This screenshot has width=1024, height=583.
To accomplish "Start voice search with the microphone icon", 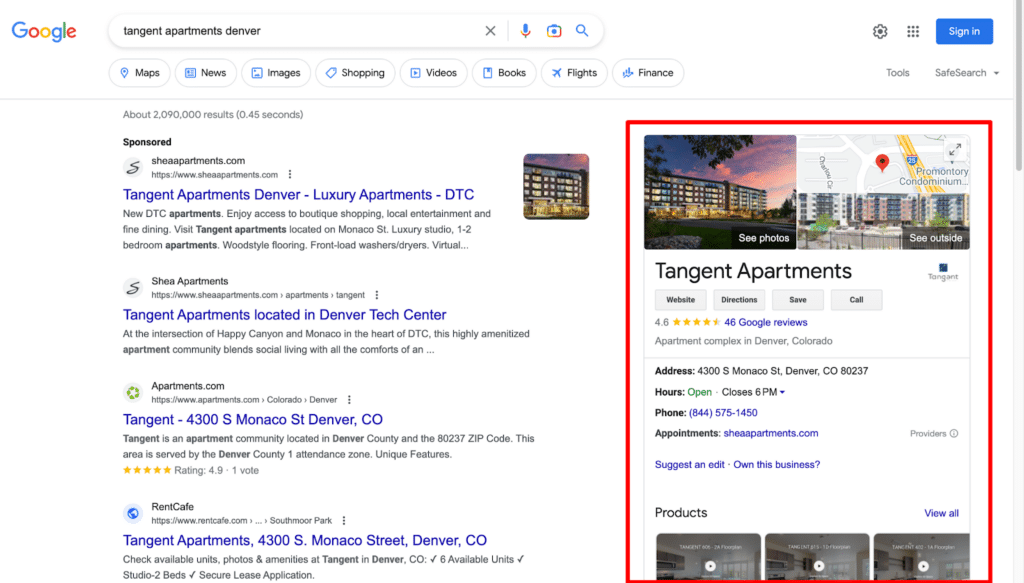I will click(525, 31).
